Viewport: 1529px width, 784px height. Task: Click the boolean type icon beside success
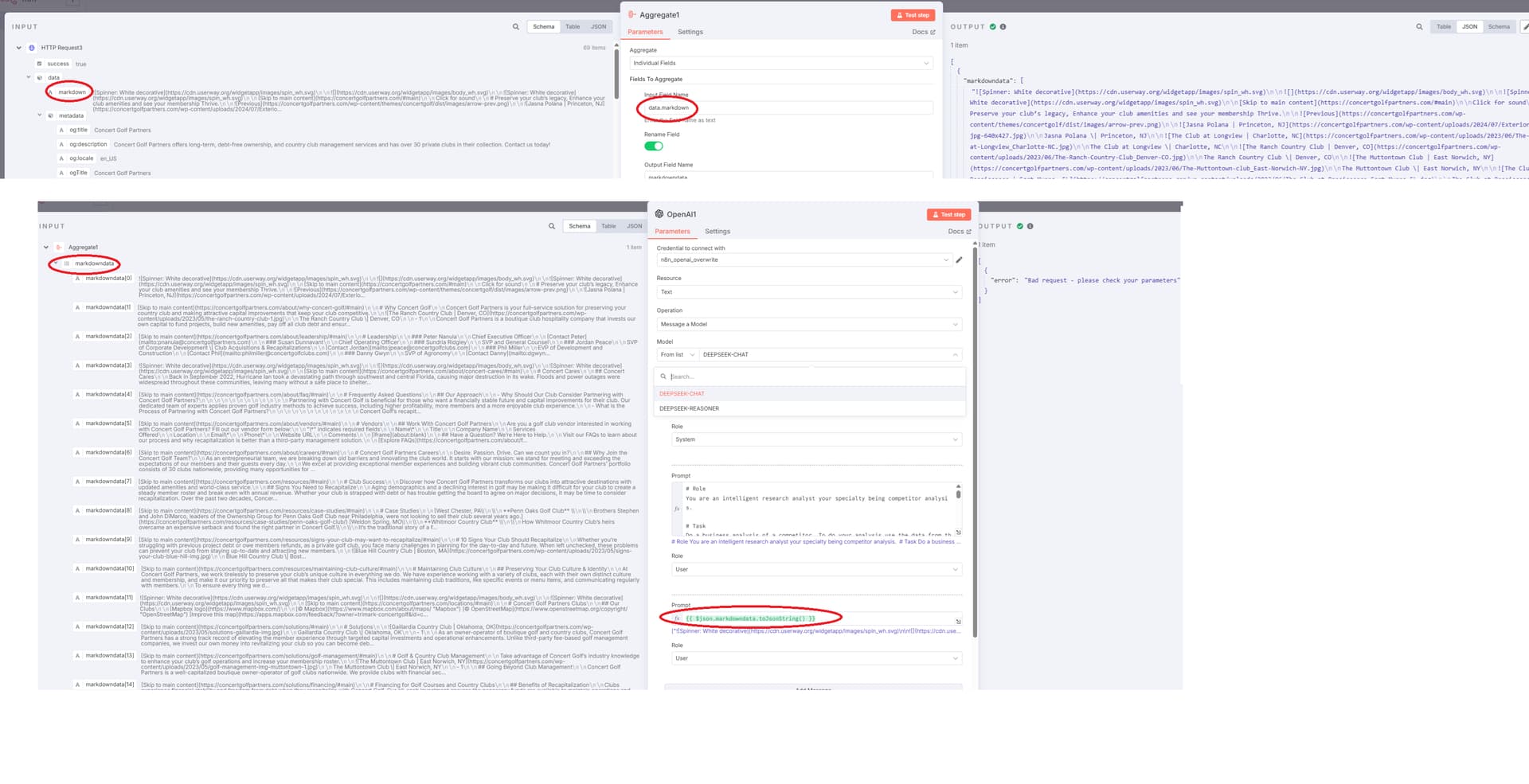pyautogui.click(x=39, y=64)
